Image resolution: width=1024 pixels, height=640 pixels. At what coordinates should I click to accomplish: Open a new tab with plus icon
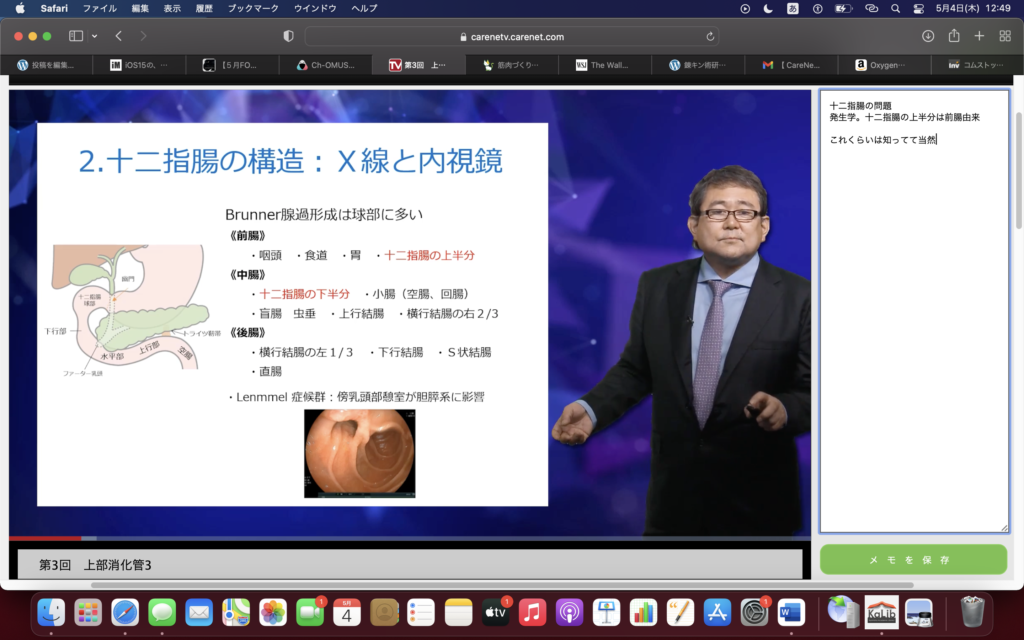[x=979, y=36]
